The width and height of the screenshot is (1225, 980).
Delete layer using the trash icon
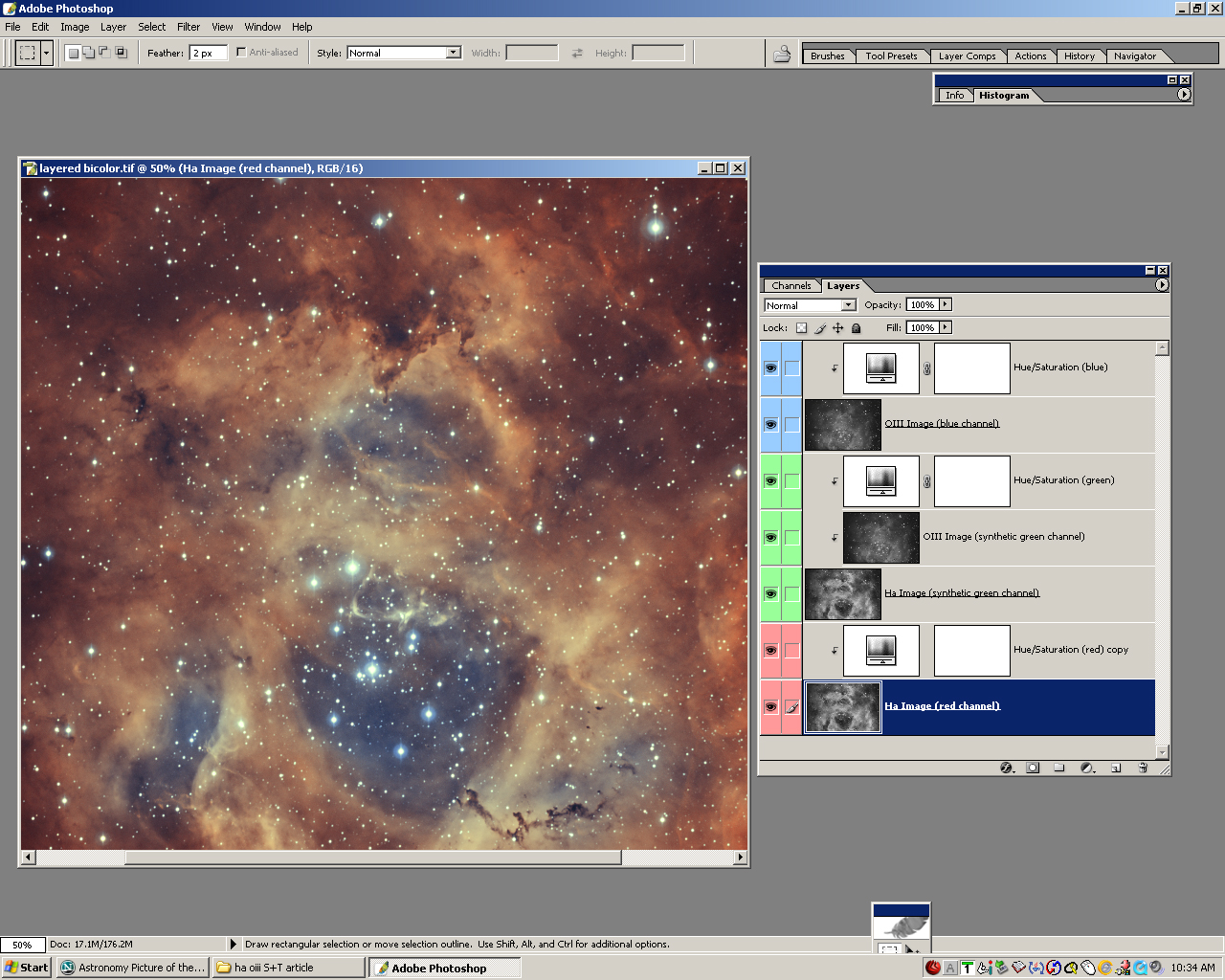[x=1143, y=768]
